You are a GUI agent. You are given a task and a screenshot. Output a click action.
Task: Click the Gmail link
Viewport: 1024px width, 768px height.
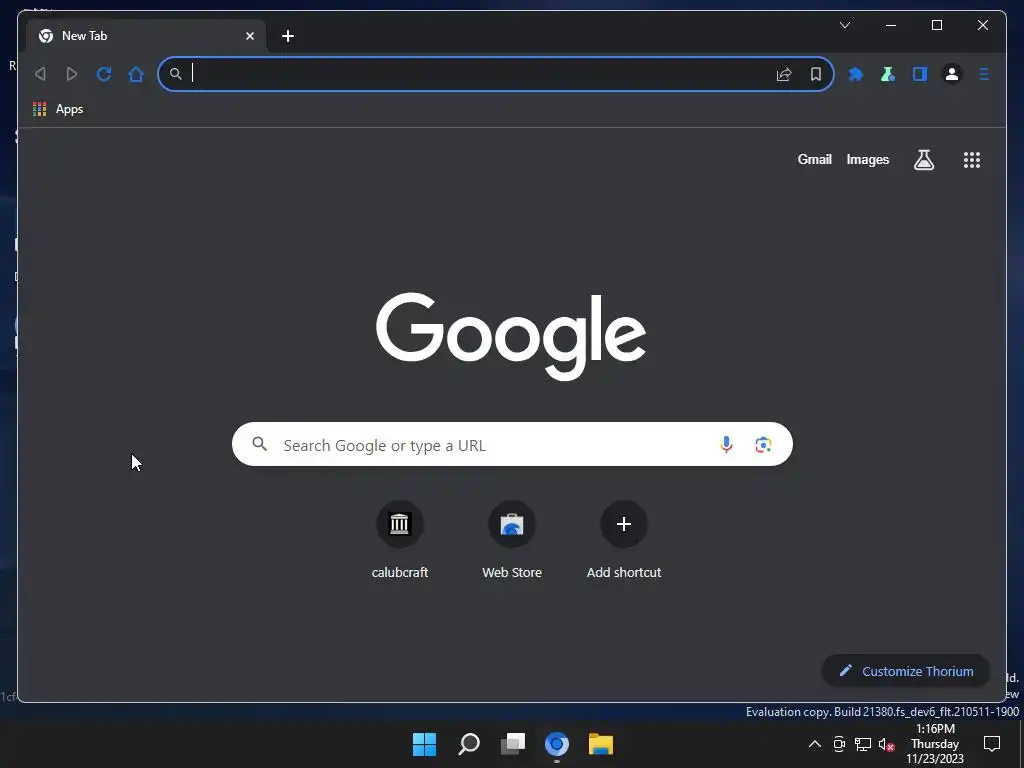coord(814,159)
